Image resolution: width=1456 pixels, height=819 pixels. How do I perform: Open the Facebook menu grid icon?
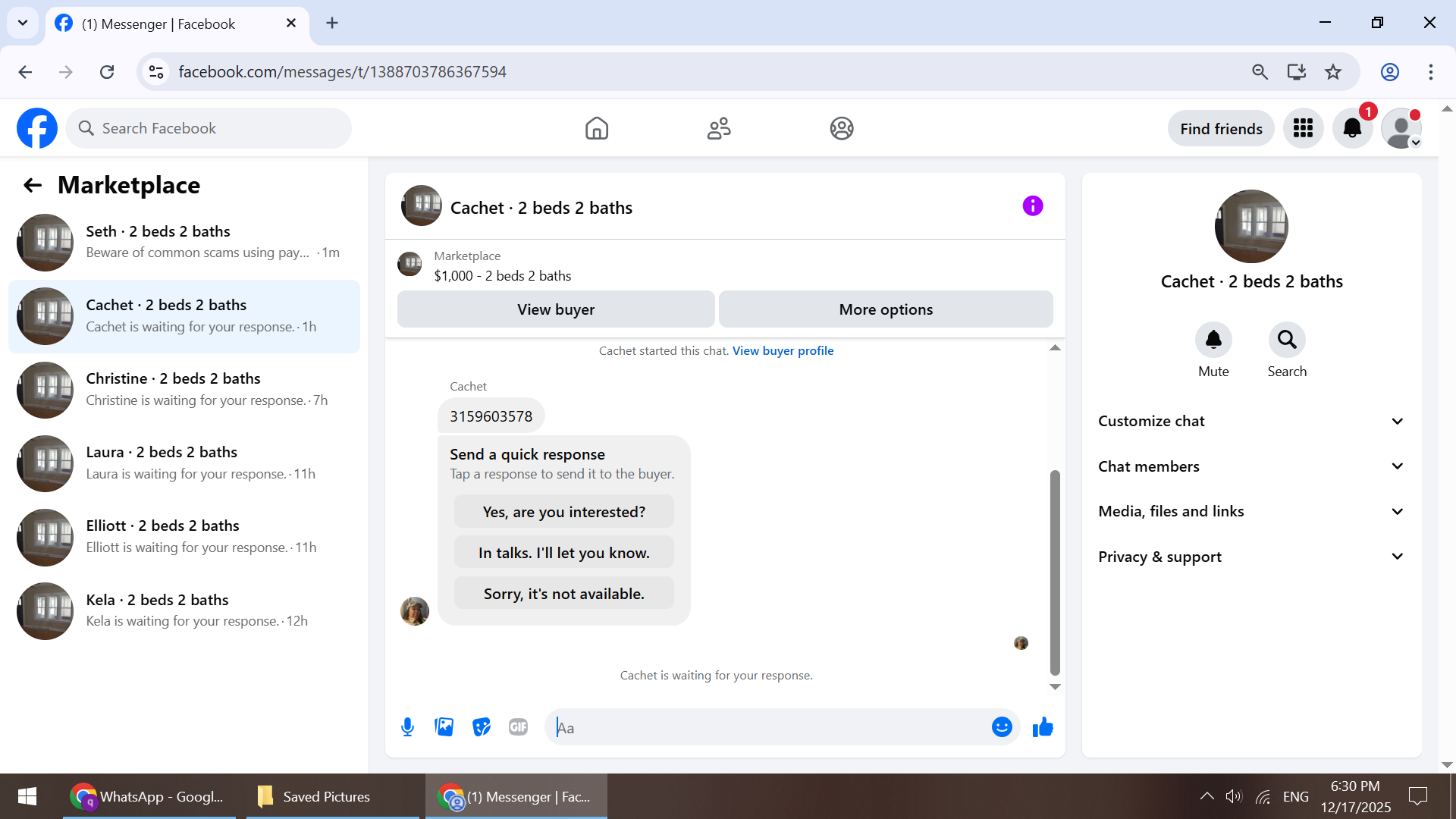point(1303,129)
